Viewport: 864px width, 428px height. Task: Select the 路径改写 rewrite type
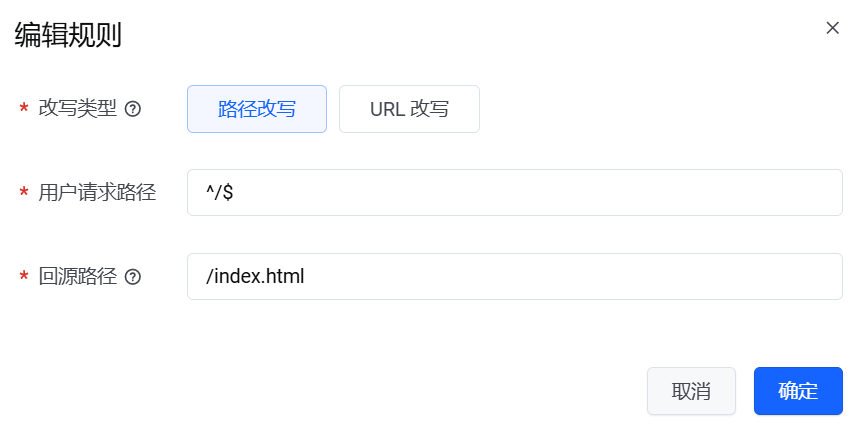[257, 109]
